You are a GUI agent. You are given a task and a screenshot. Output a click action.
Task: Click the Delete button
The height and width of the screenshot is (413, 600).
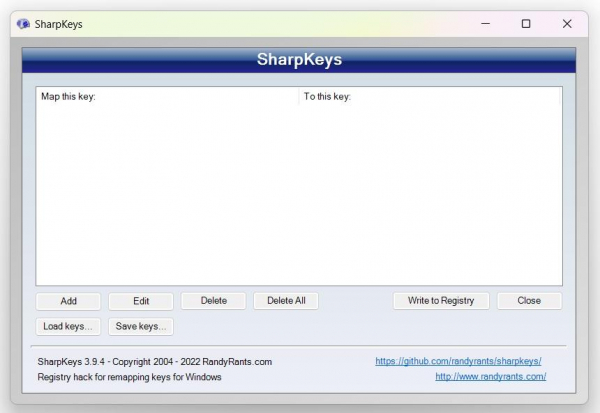click(214, 301)
